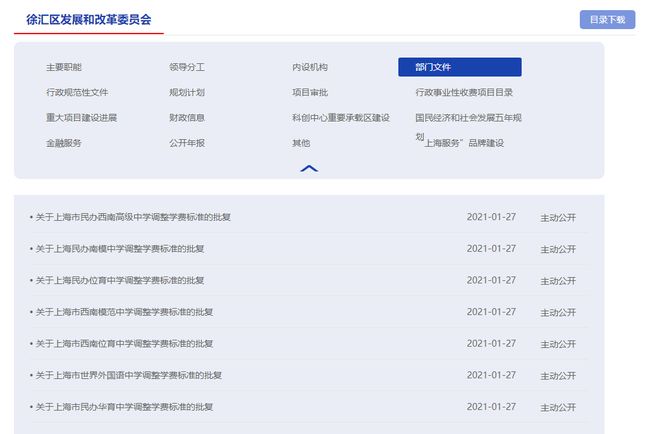Go to the 内设机构 section
This screenshot has height=434, width=650.
click(309, 67)
